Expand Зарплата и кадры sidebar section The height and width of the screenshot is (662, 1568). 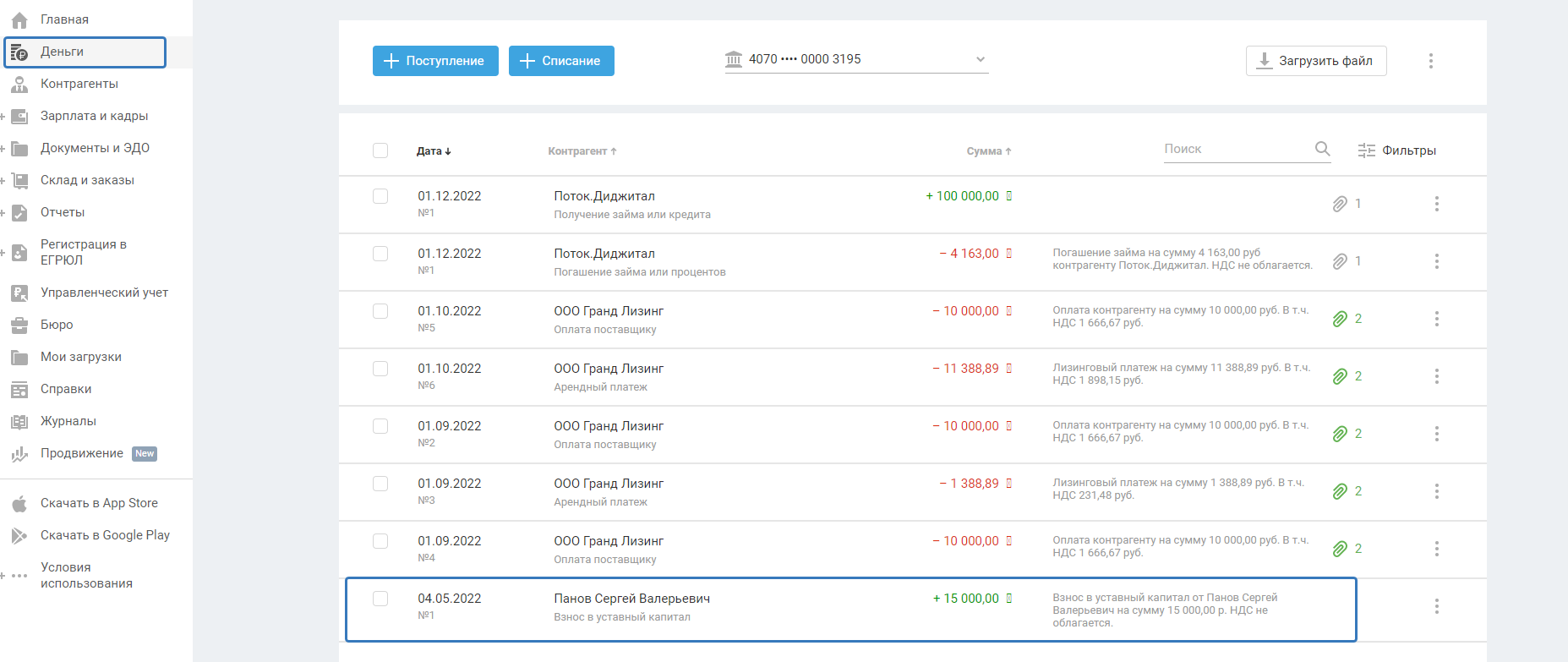click(x=3, y=117)
